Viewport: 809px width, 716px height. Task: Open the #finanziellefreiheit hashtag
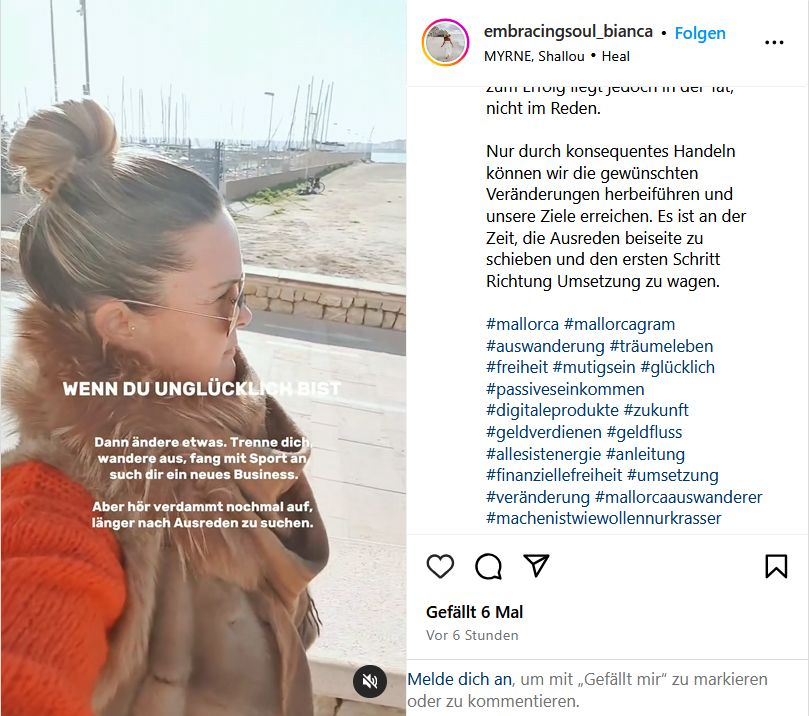point(554,475)
